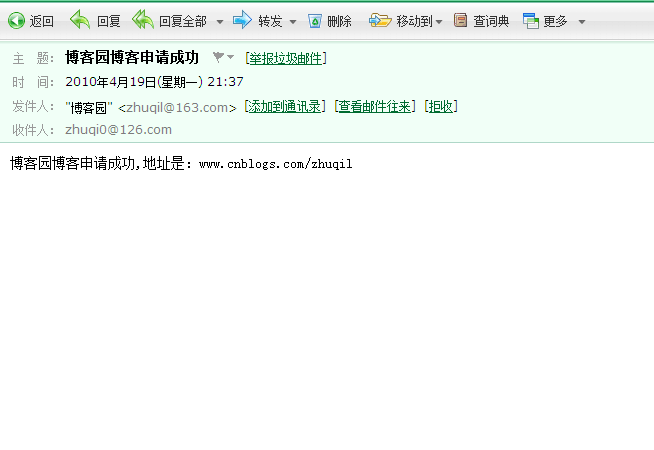Viewport: 654px width, 450px height.
Task: Click the 拒收 link
Action: click(441, 107)
